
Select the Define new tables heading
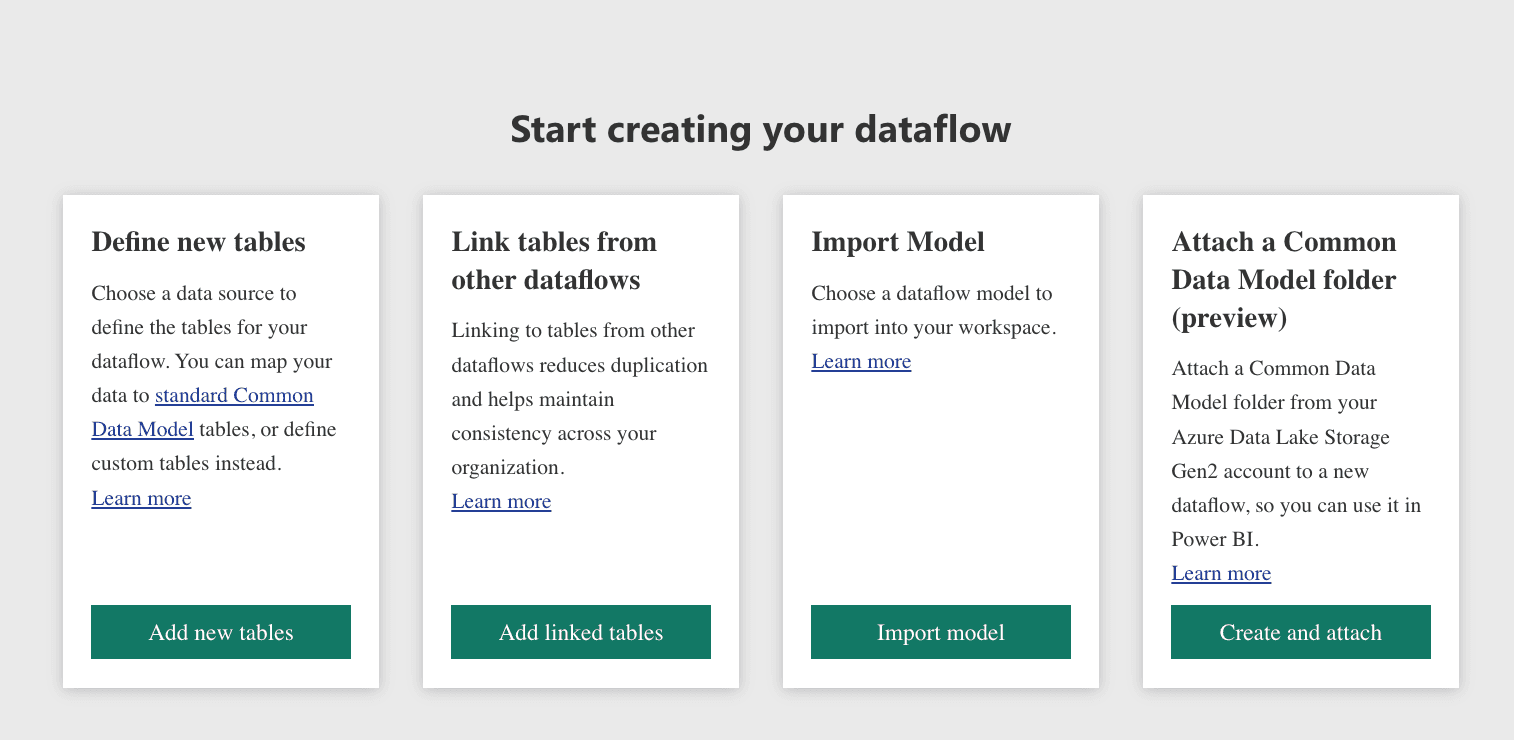[198, 242]
